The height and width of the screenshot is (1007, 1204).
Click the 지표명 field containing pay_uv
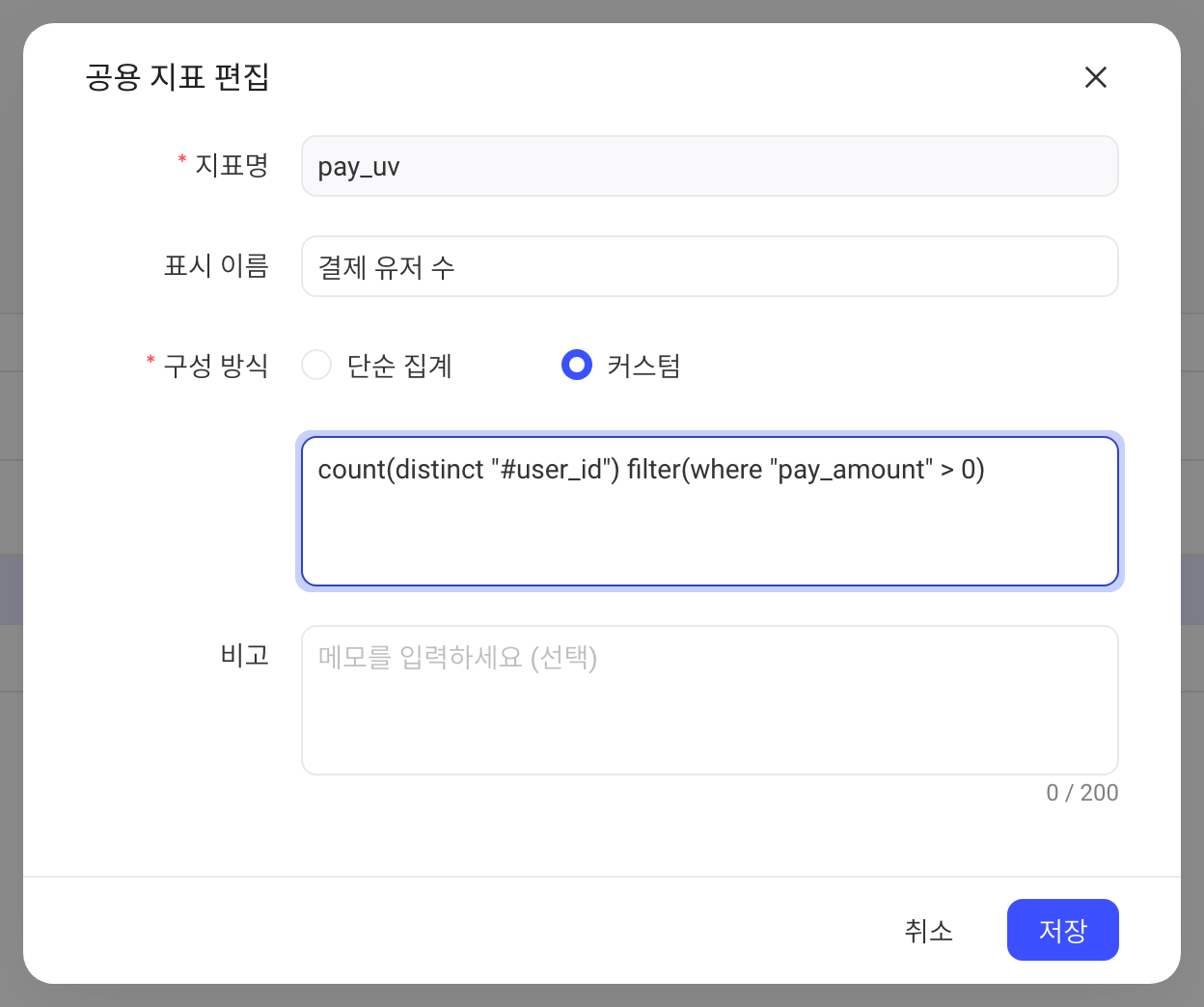click(x=710, y=166)
